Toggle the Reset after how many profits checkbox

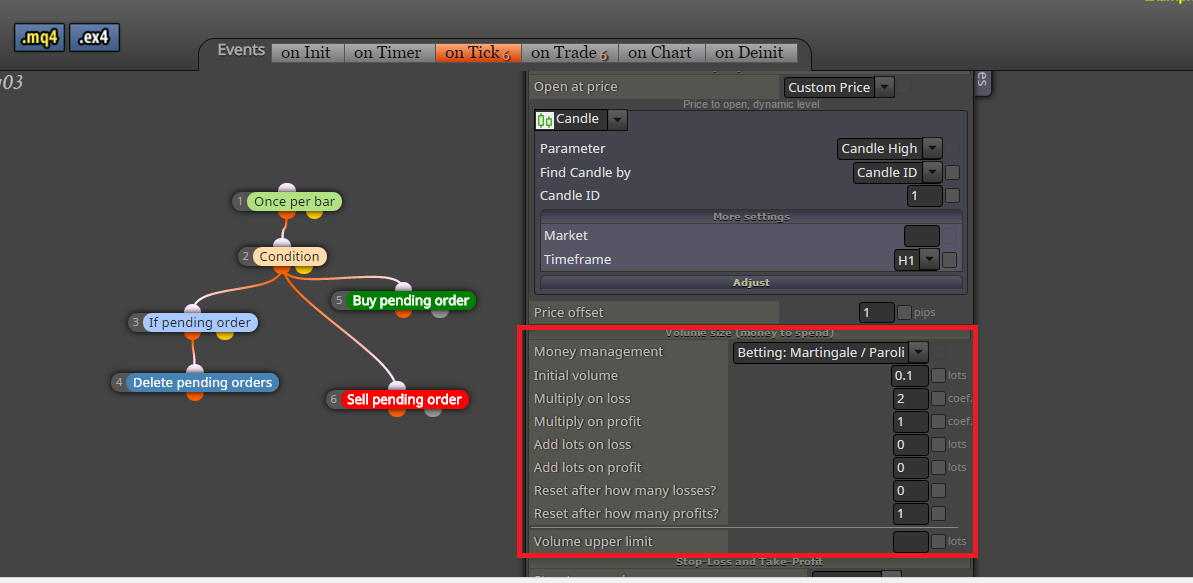tap(939, 513)
